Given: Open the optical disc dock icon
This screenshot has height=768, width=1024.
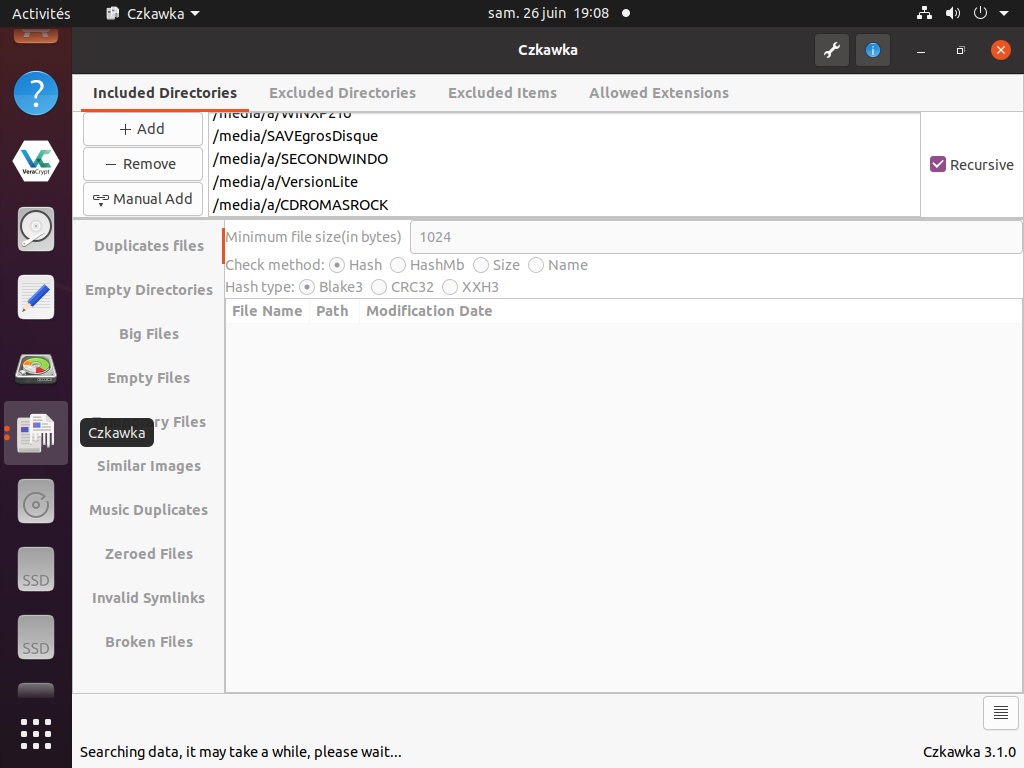Looking at the screenshot, I should [36, 502].
